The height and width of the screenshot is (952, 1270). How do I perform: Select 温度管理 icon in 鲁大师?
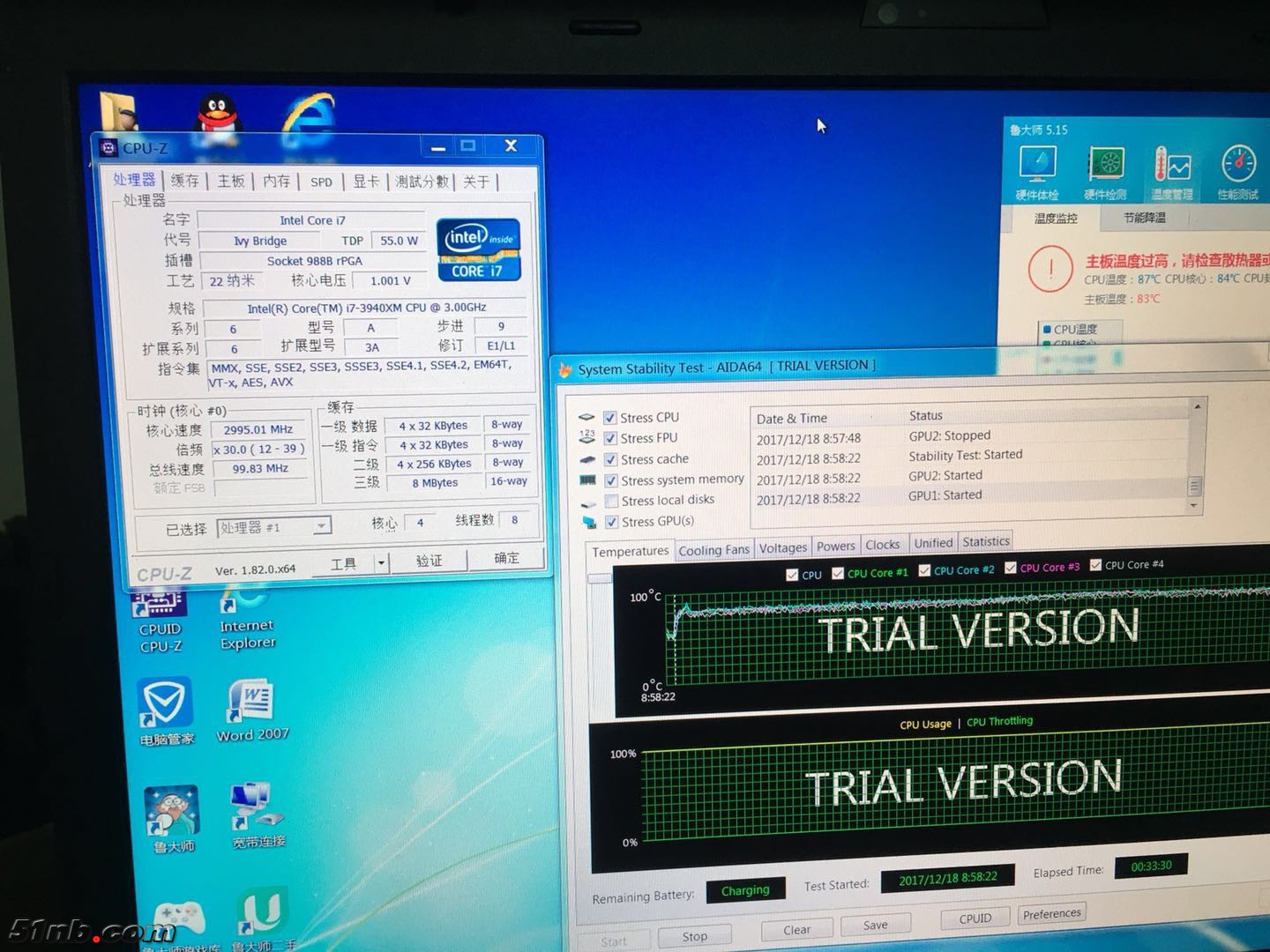[1171, 167]
